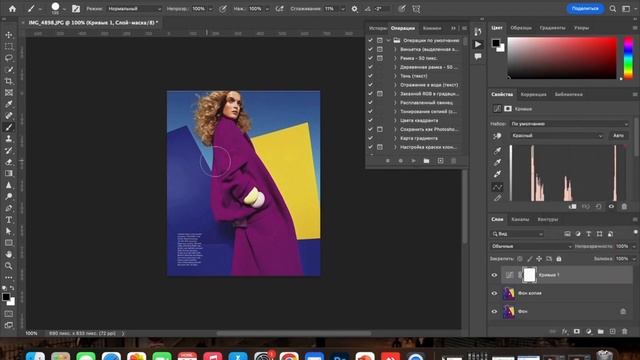Add a layer style fx
Screen dimensions: 640x360
pyautogui.click(x=564, y=331)
